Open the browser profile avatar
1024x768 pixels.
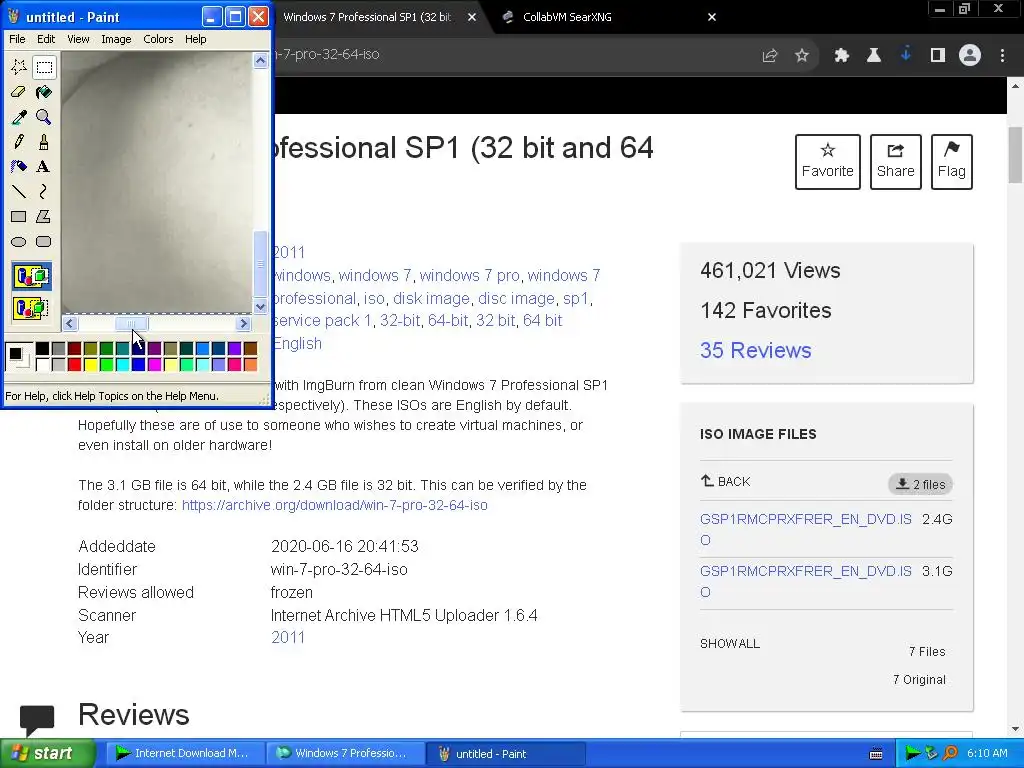[x=970, y=56]
